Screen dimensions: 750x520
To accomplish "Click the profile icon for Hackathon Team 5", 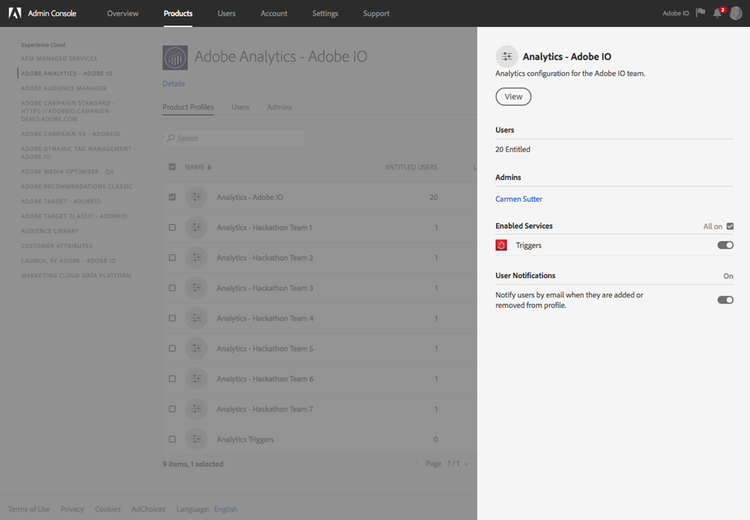I will pos(196,348).
